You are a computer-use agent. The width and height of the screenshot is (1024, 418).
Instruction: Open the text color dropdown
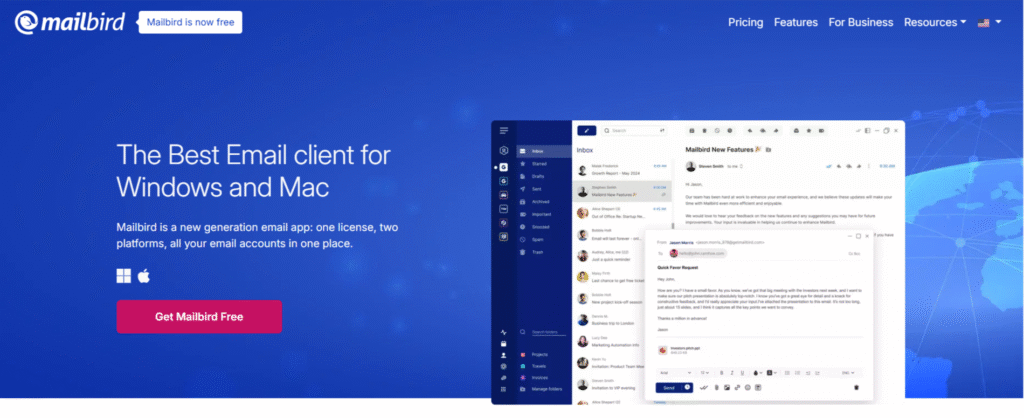758,373
